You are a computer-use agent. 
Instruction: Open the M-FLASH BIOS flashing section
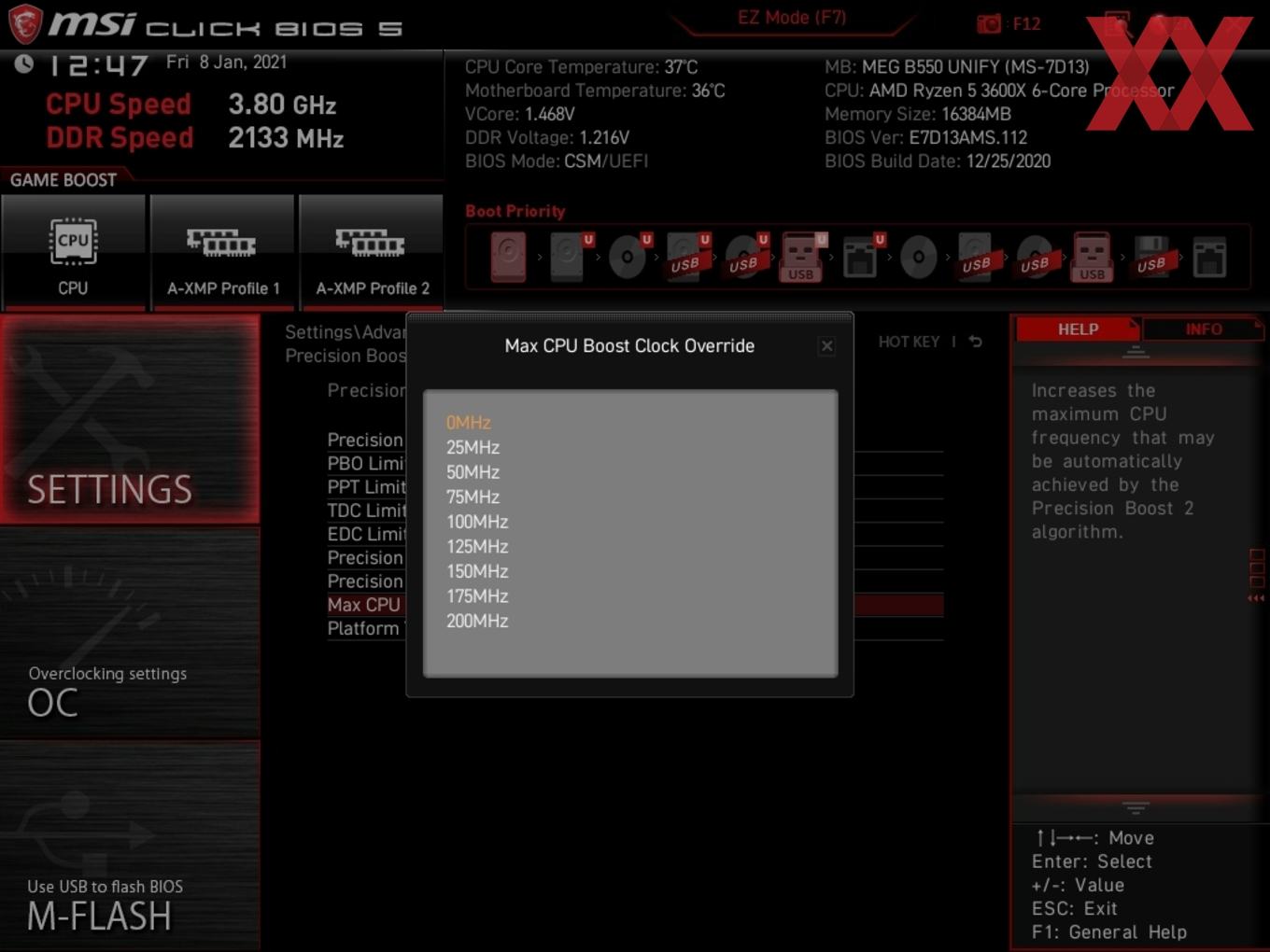tap(130, 847)
